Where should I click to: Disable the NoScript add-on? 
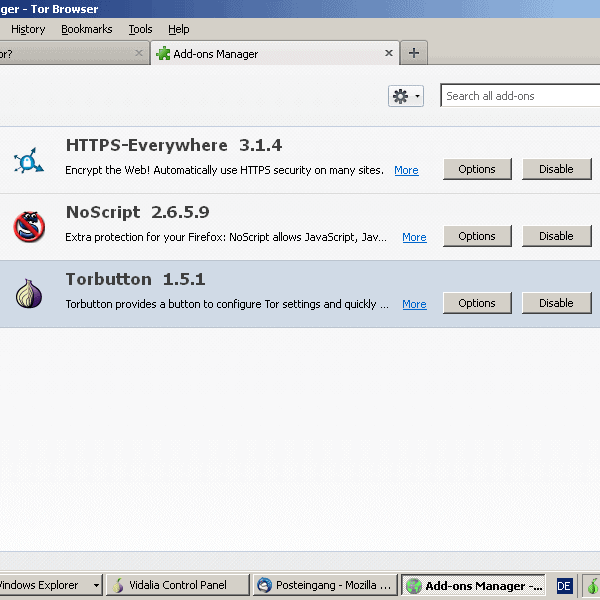click(557, 236)
